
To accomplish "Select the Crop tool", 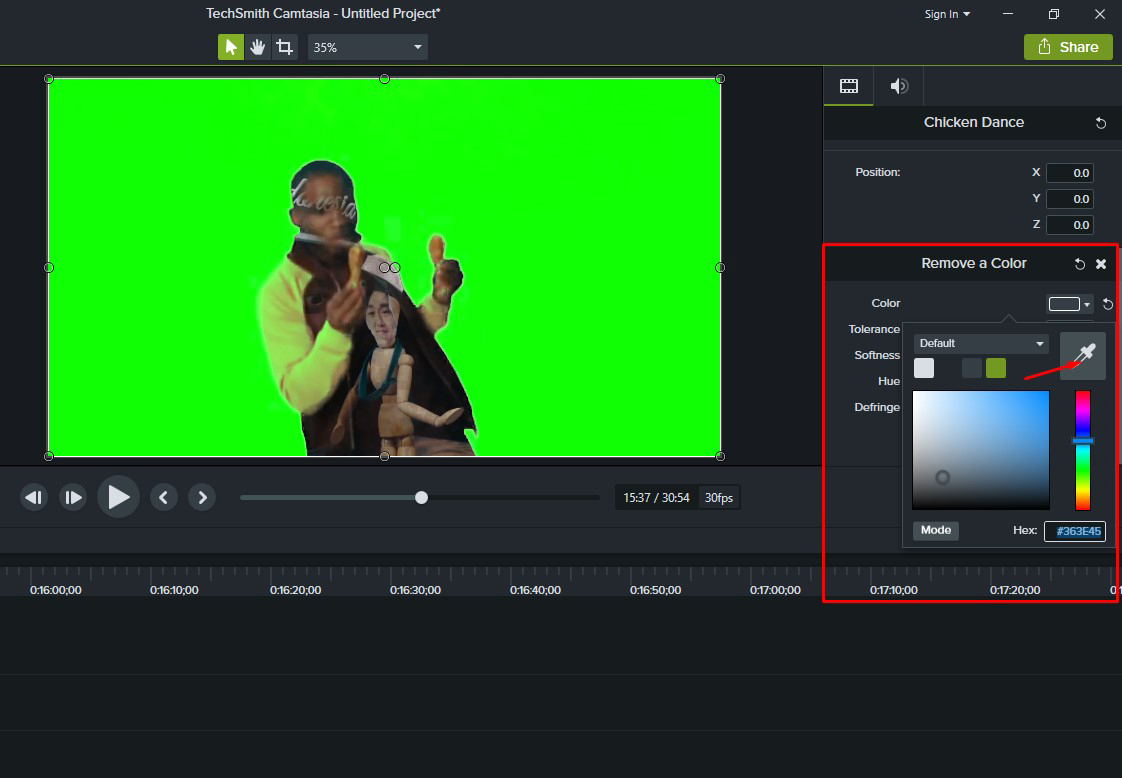I will 284,46.
